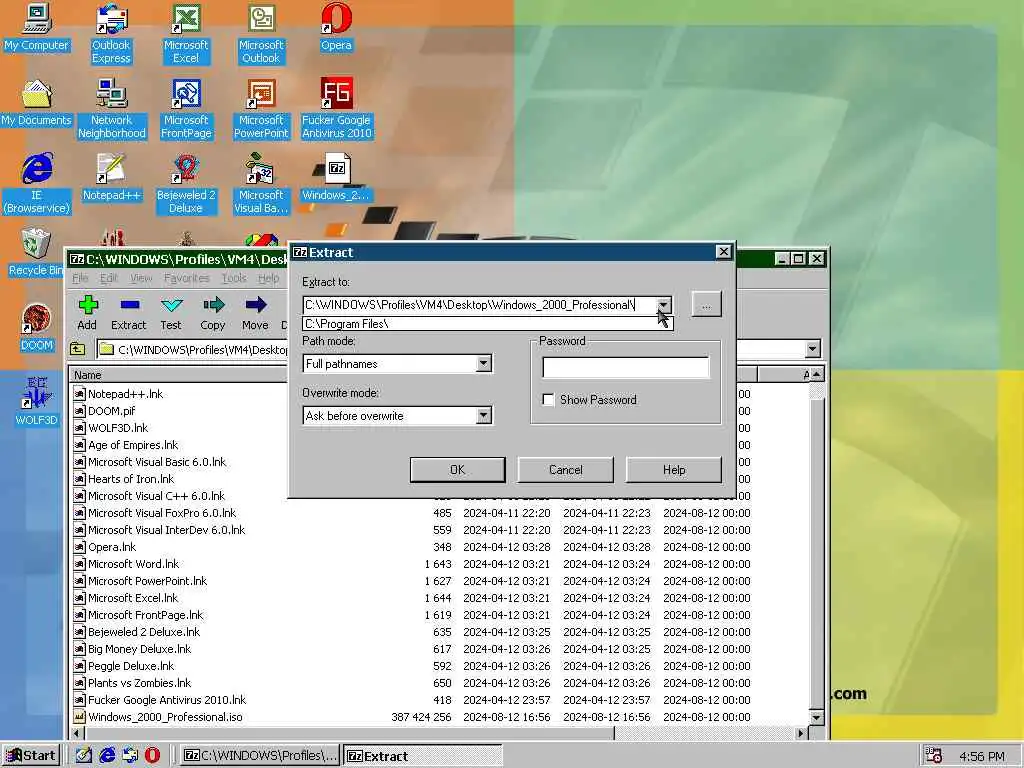
Task: Click the Add toolbar icon in 7-Zip
Action: (x=87, y=312)
